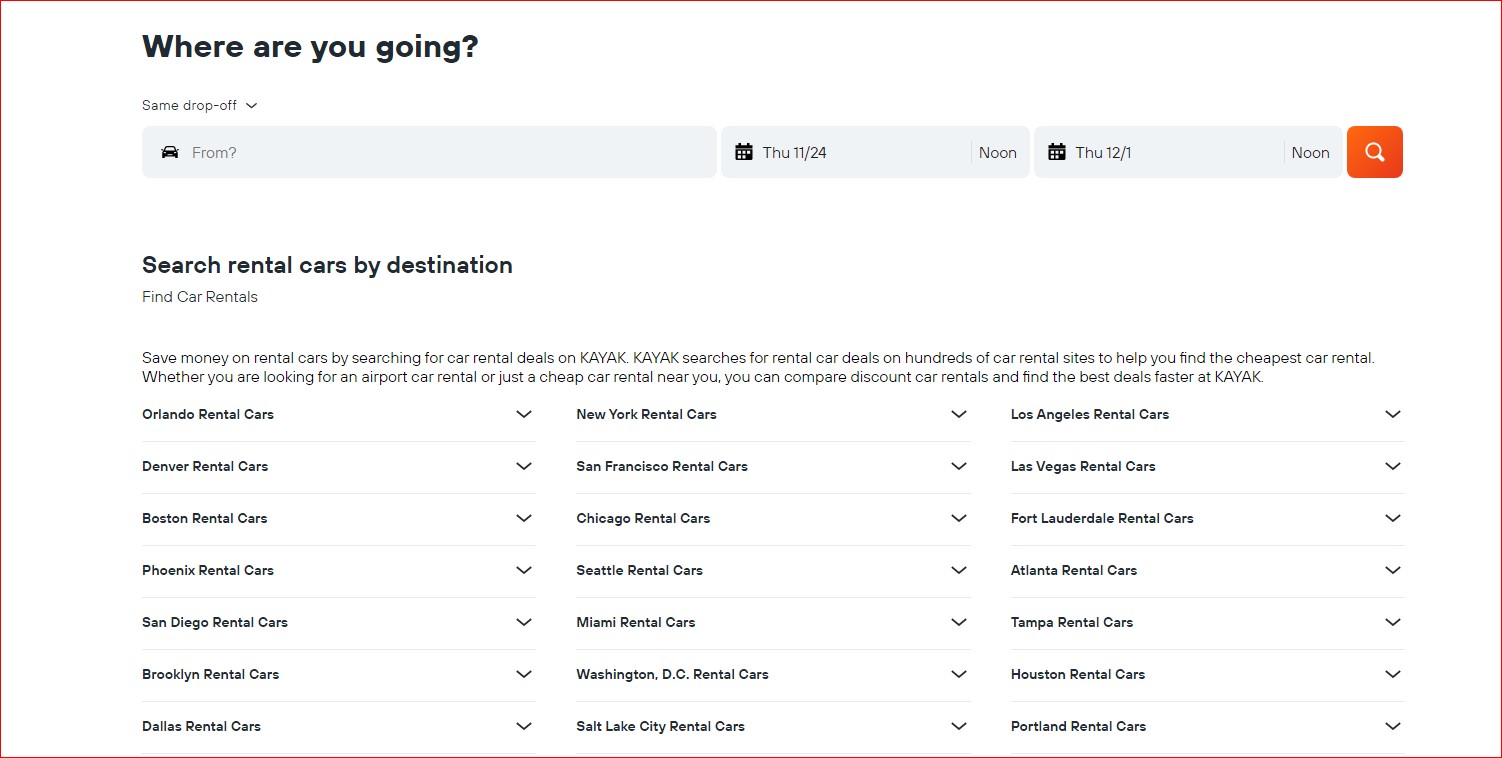Image resolution: width=1502 pixels, height=758 pixels.
Task: Expand Tampa Rental Cars chevron
Action: tap(1393, 622)
